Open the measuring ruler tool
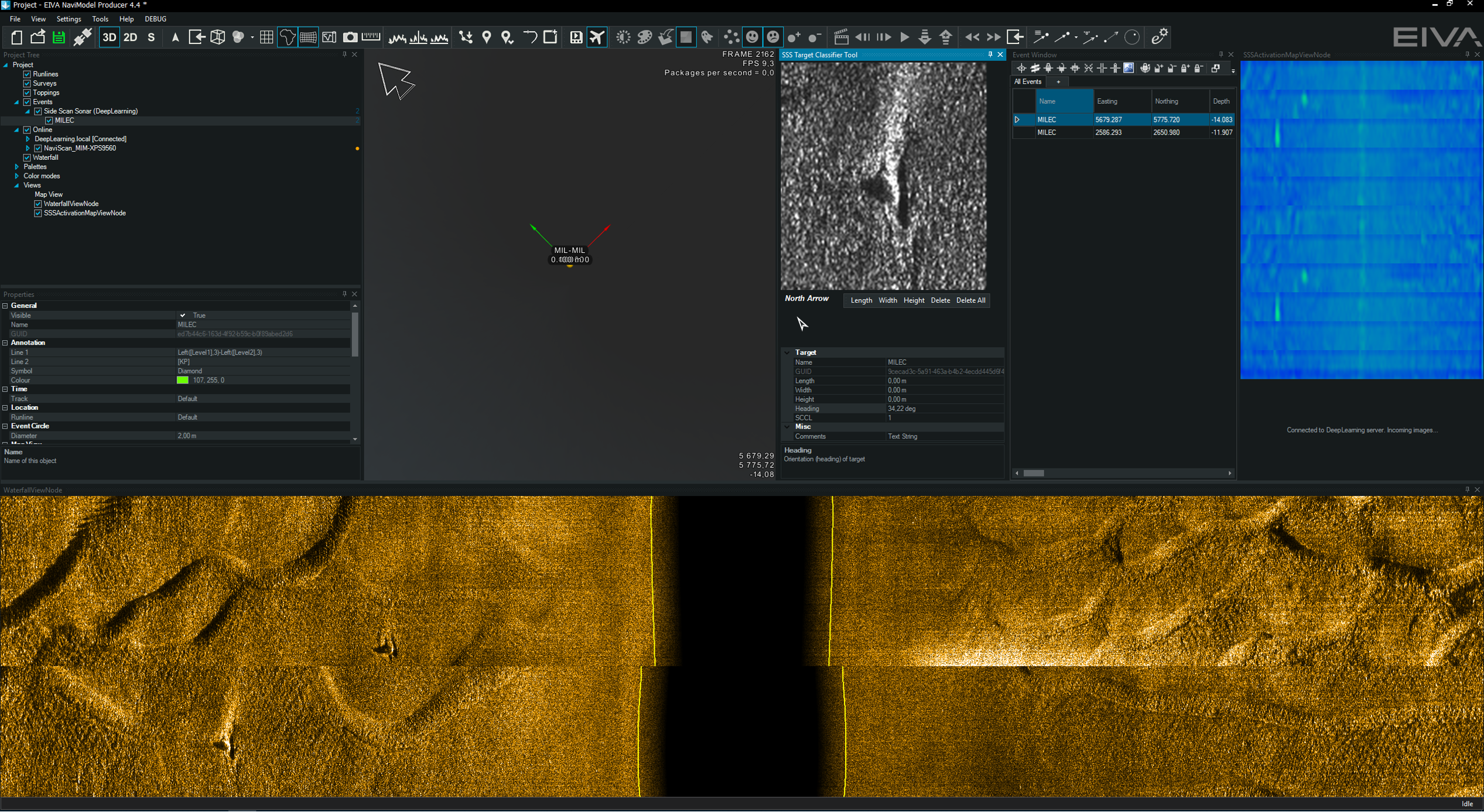The image size is (1484, 812). pos(370,37)
